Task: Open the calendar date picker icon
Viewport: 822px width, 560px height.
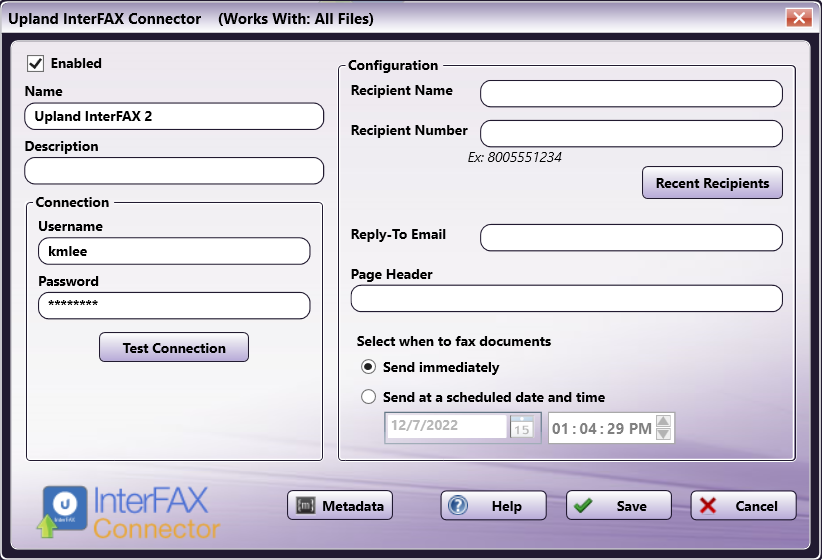Action: pyautogui.click(x=522, y=426)
